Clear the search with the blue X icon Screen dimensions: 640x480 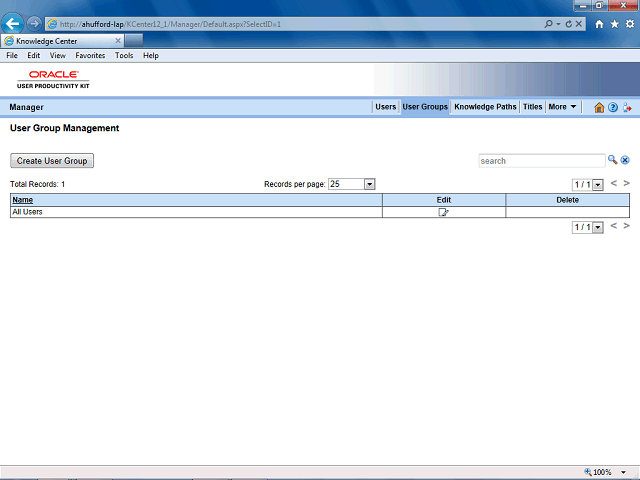625,160
